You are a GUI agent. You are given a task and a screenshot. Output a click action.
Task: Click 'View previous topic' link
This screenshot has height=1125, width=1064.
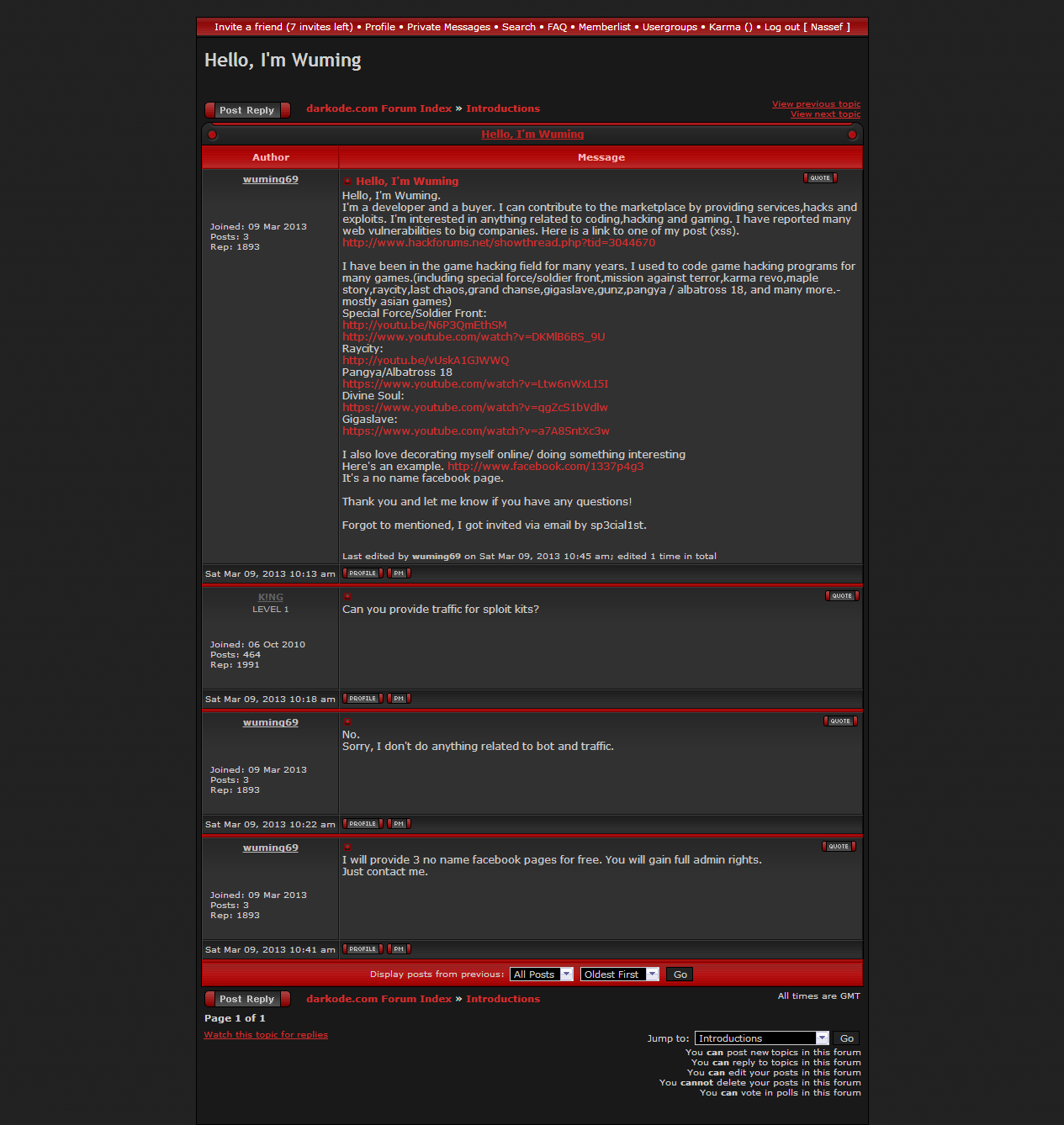coord(816,104)
